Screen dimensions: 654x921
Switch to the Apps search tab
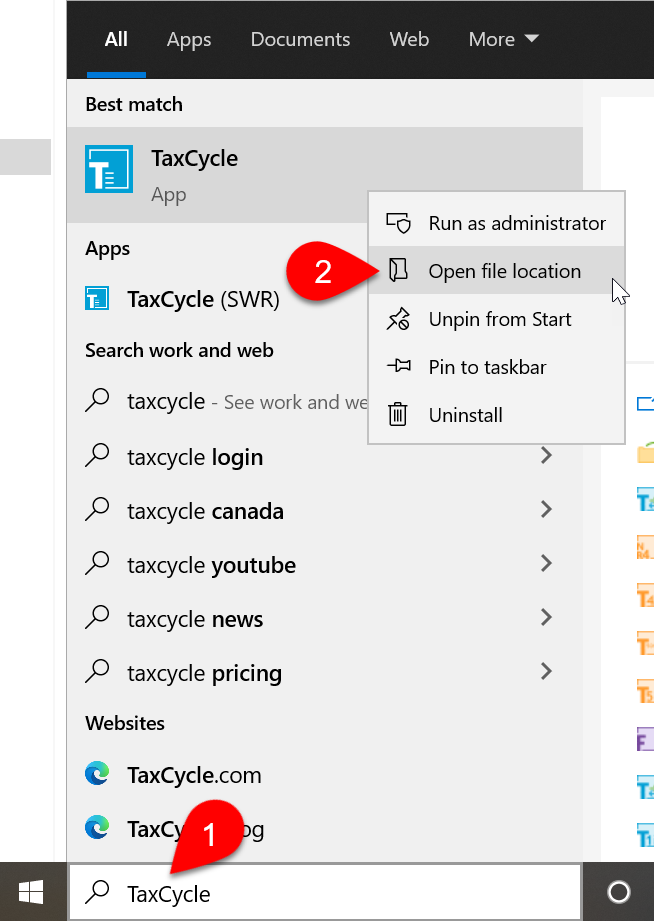coord(189,39)
